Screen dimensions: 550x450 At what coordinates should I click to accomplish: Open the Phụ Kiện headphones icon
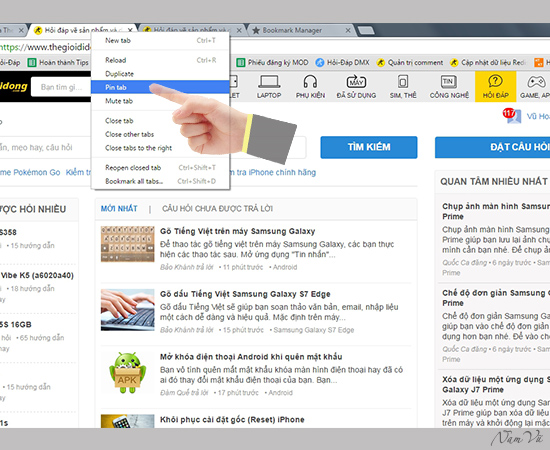coord(310,86)
